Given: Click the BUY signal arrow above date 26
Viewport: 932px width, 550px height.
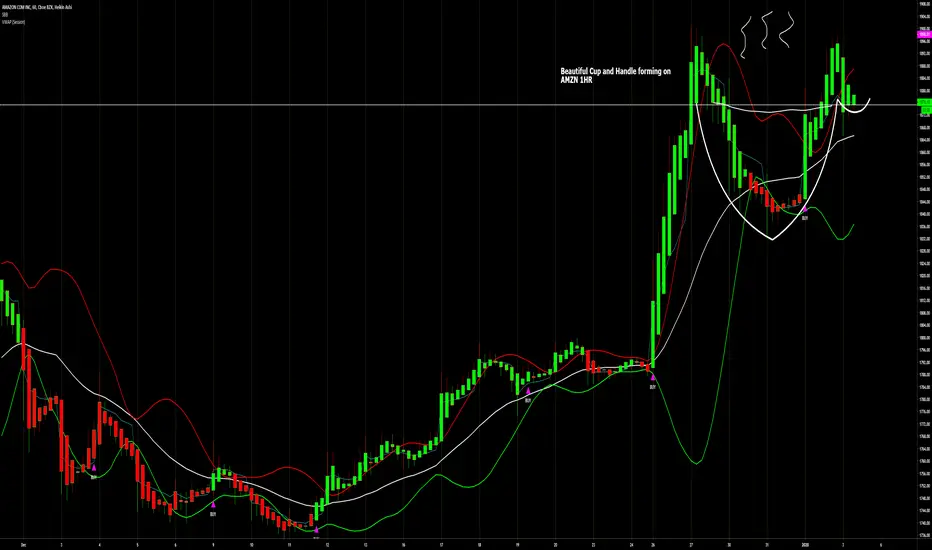Looking at the screenshot, I should coord(653,377).
